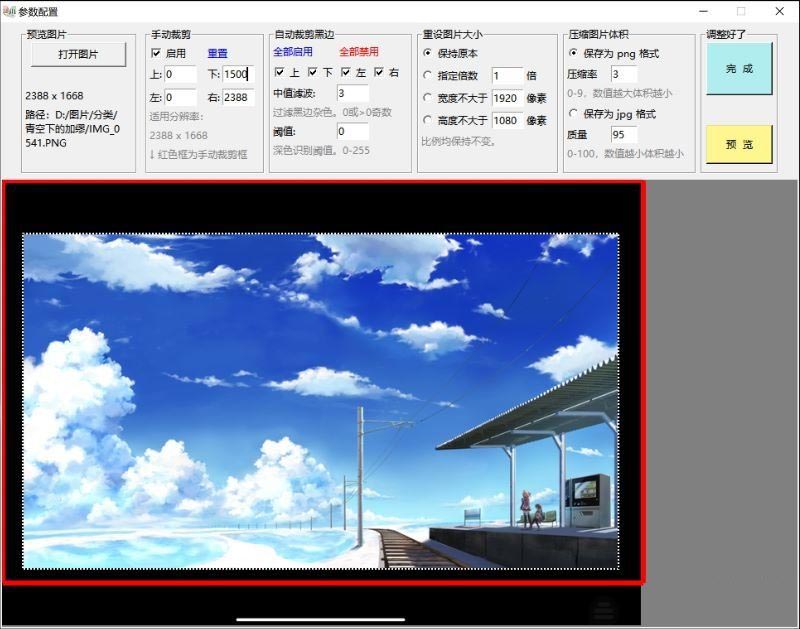Select 保存为 jpg 格式 radio button

(x=573, y=114)
